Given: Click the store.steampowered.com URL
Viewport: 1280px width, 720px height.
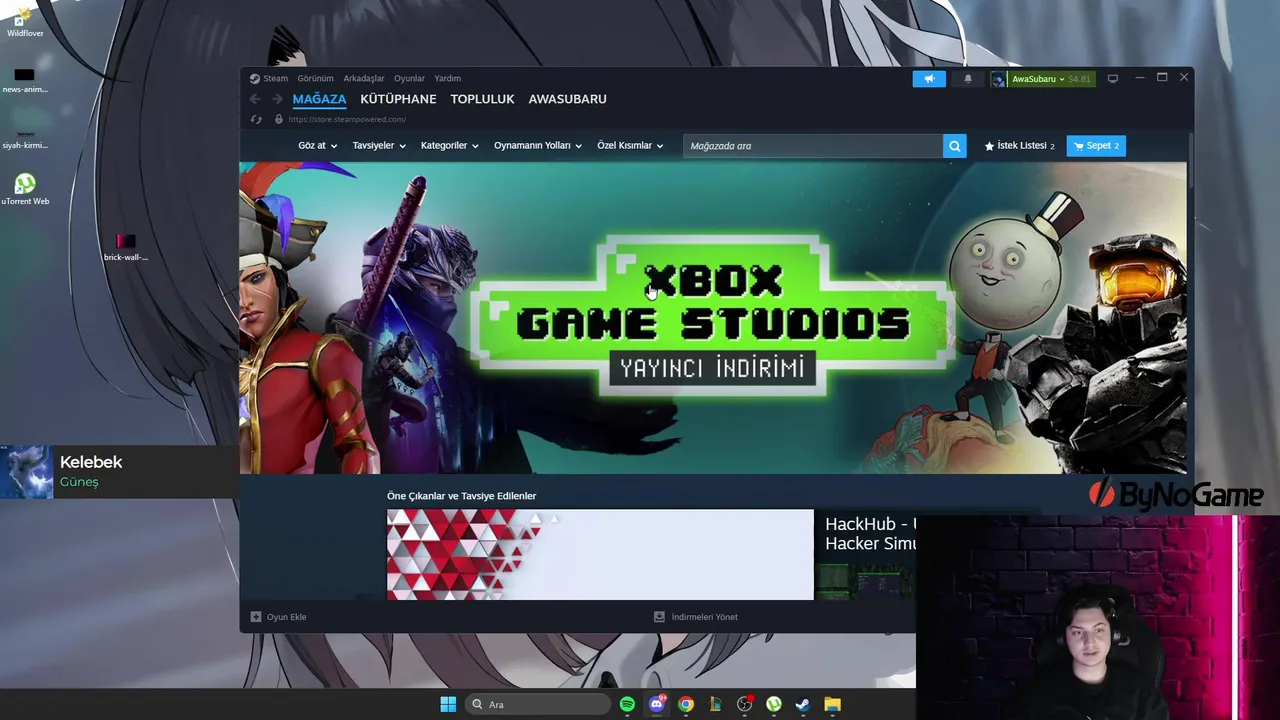Looking at the screenshot, I should (x=347, y=119).
